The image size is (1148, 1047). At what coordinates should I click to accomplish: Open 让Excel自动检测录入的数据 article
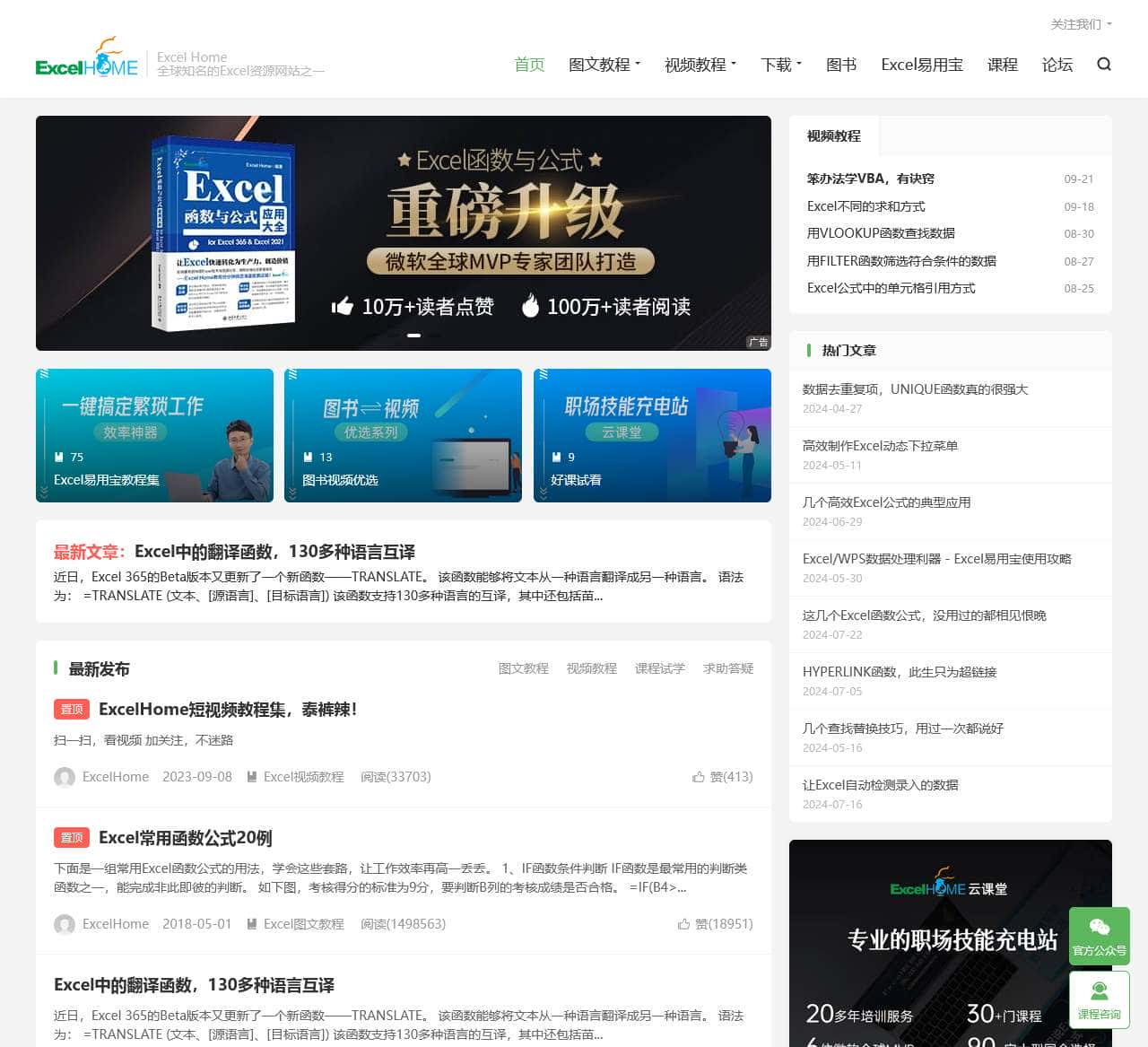[x=880, y=785]
